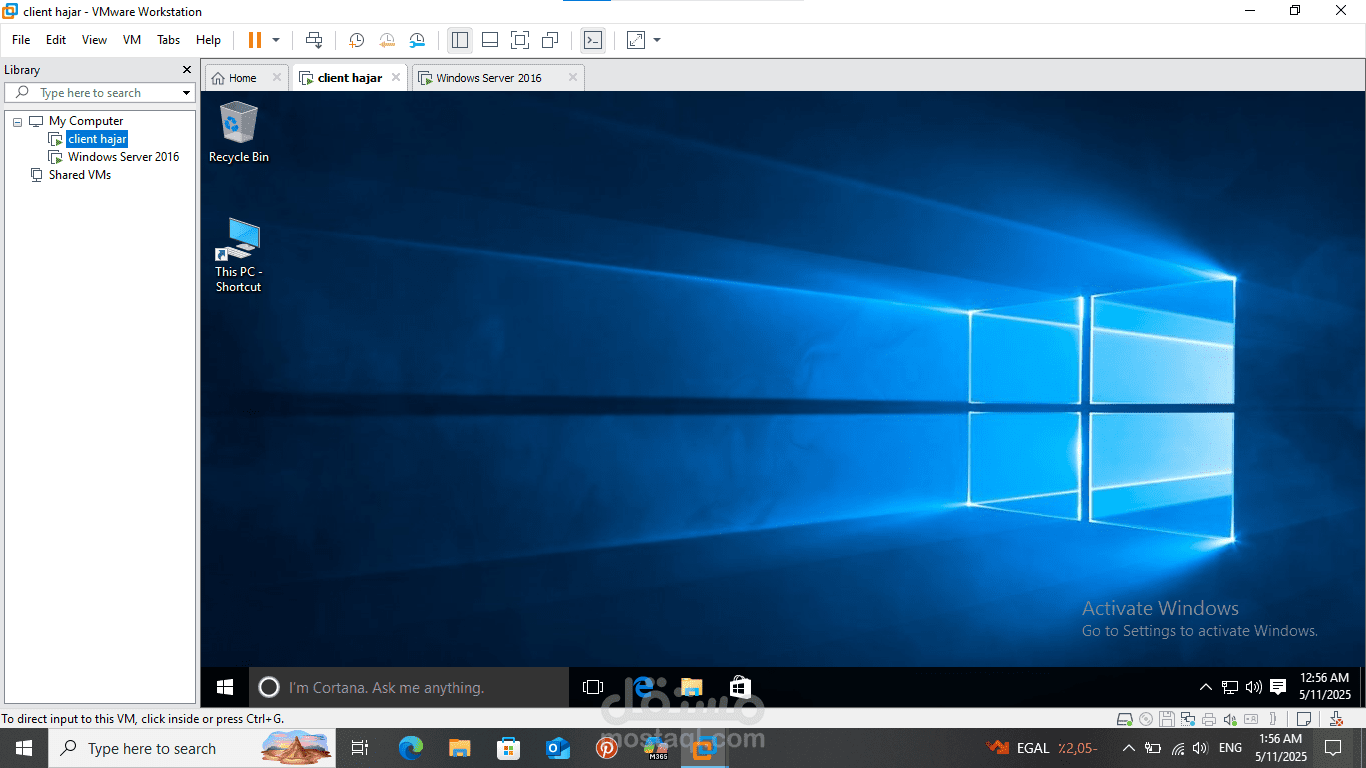Image resolution: width=1366 pixels, height=768 pixels.
Task: Click the host ENG language indicator
Action: point(1230,748)
